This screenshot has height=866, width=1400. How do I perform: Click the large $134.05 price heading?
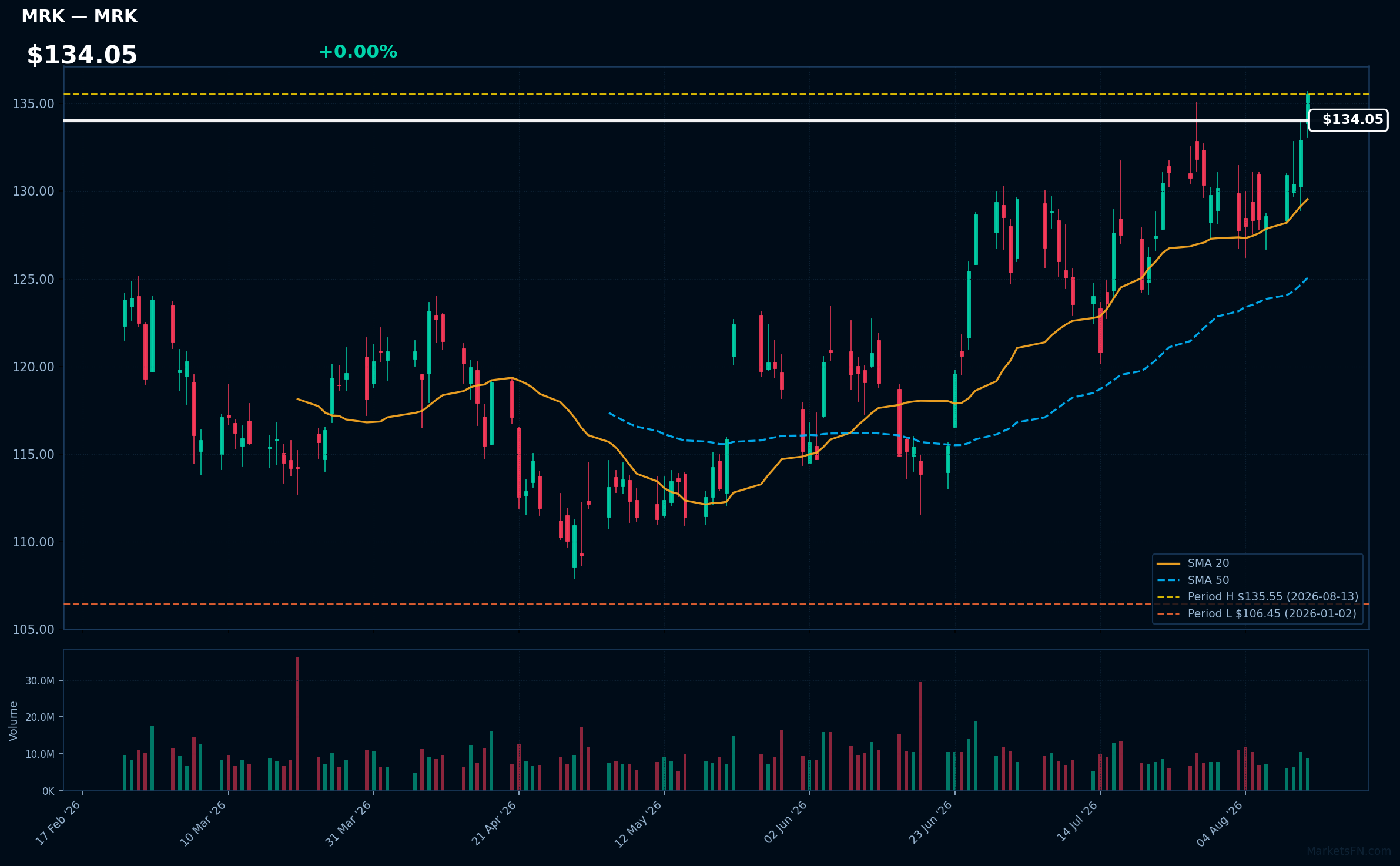(x=82, y=55)
